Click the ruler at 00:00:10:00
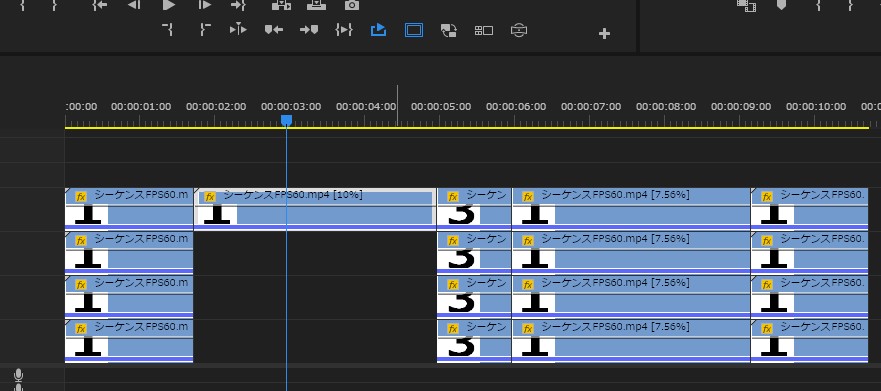 pos(816,106)
